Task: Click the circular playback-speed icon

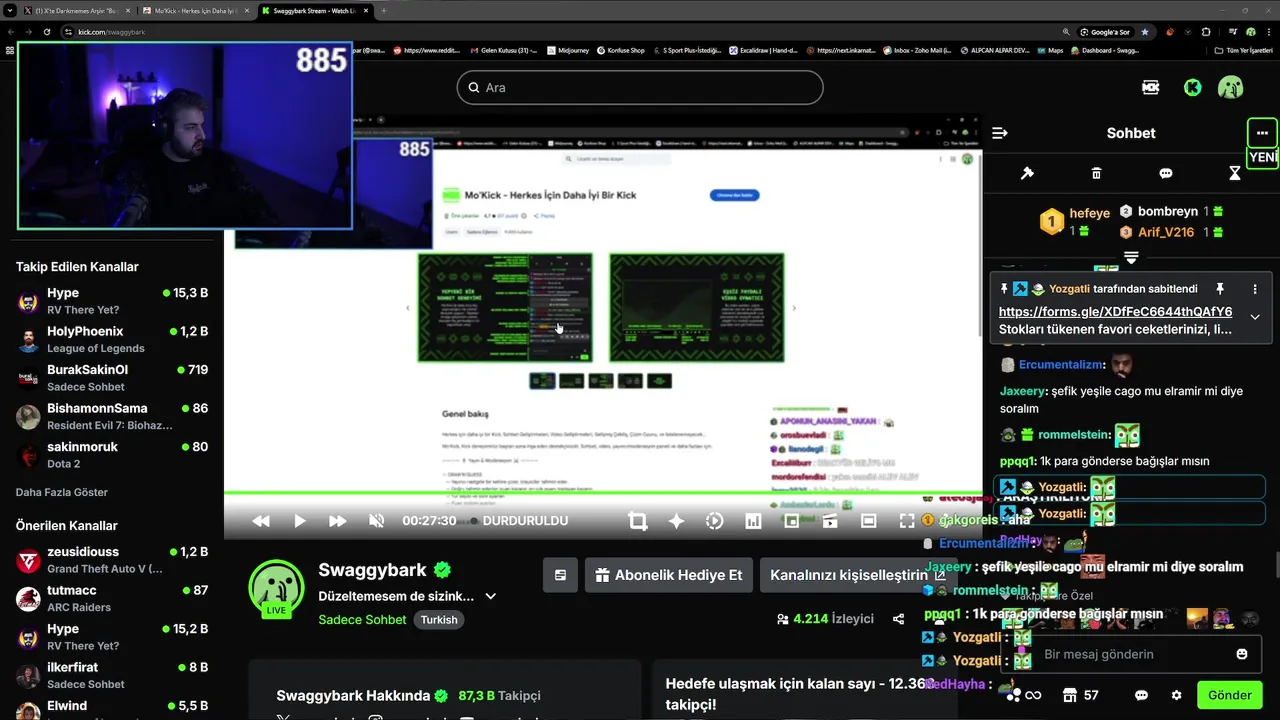Action: coord(714,521)
